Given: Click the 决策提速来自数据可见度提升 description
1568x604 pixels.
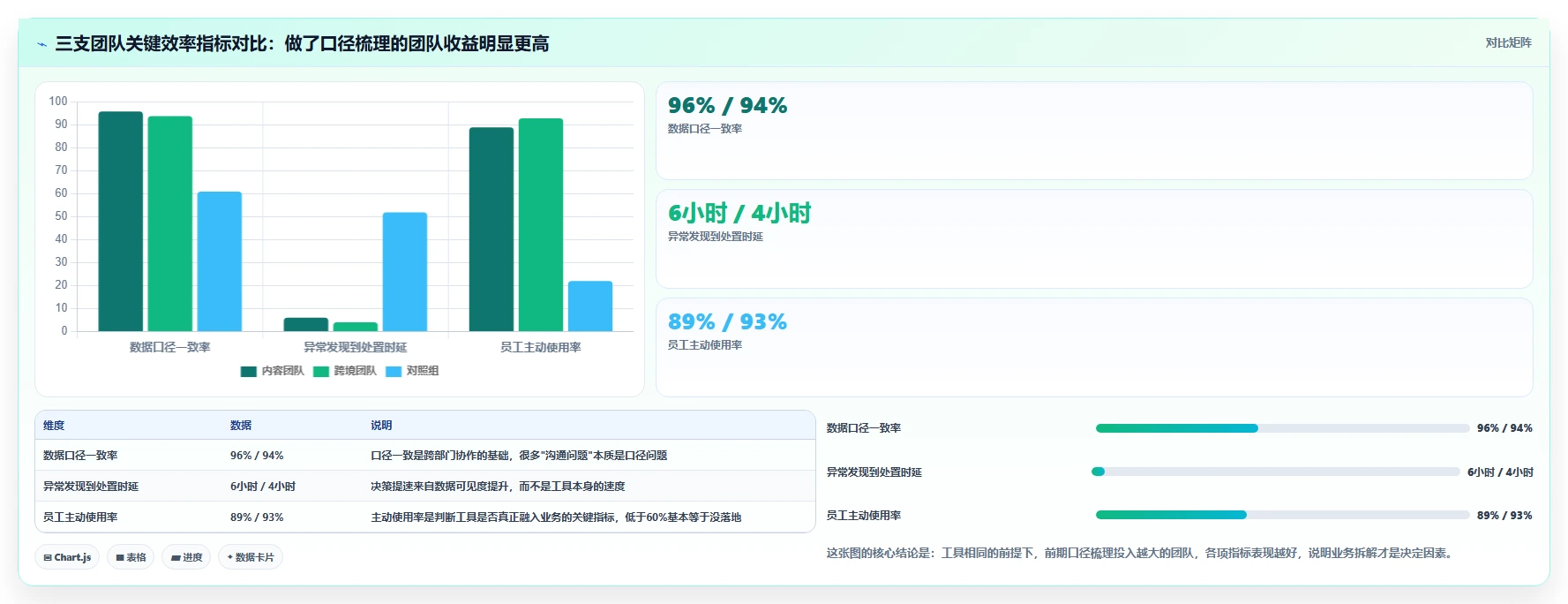Looking at the screenshot, I should (x=498, y=487).
